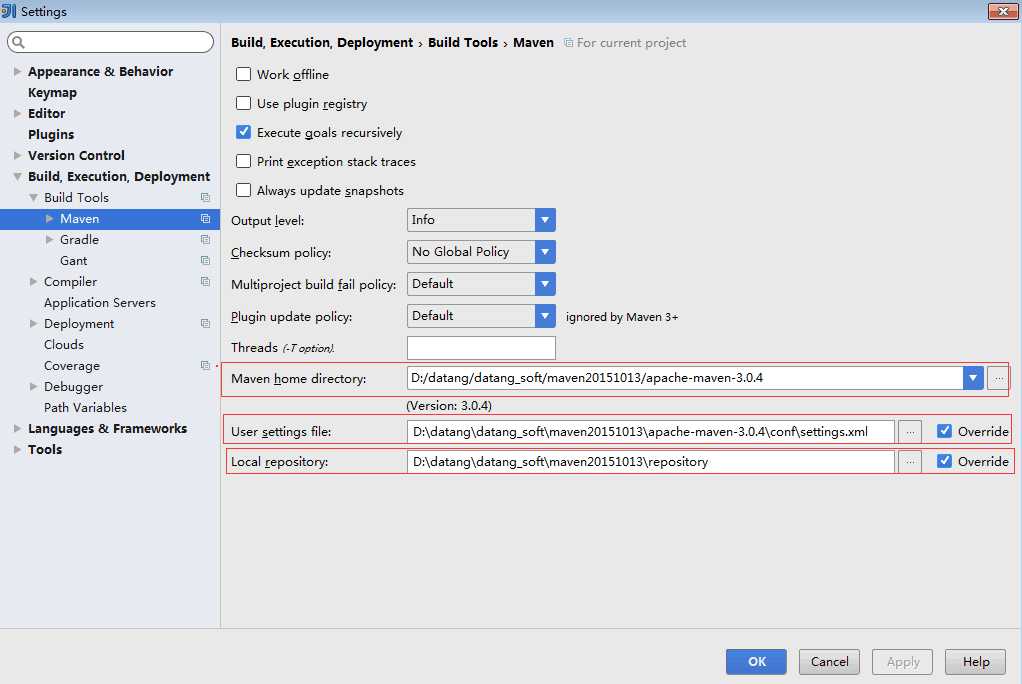This screenshot has width=1022, height=684.
Task: Click project-level icon beside Compiler
Action: [205, 282]
